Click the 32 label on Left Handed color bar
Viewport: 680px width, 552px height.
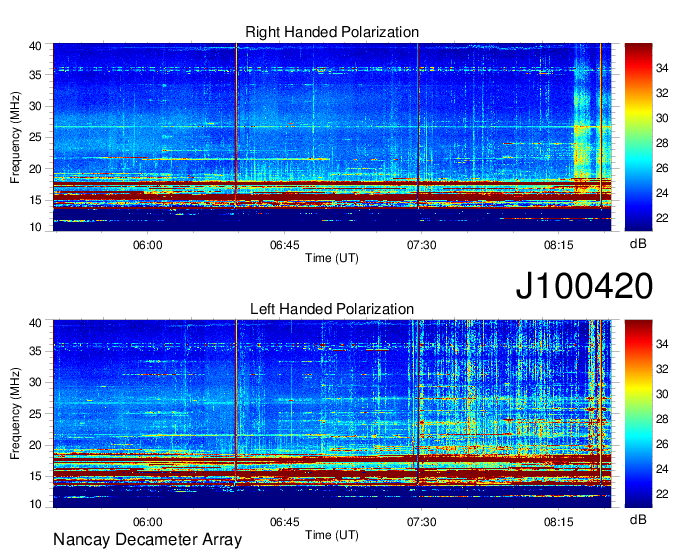pos(662,369)
